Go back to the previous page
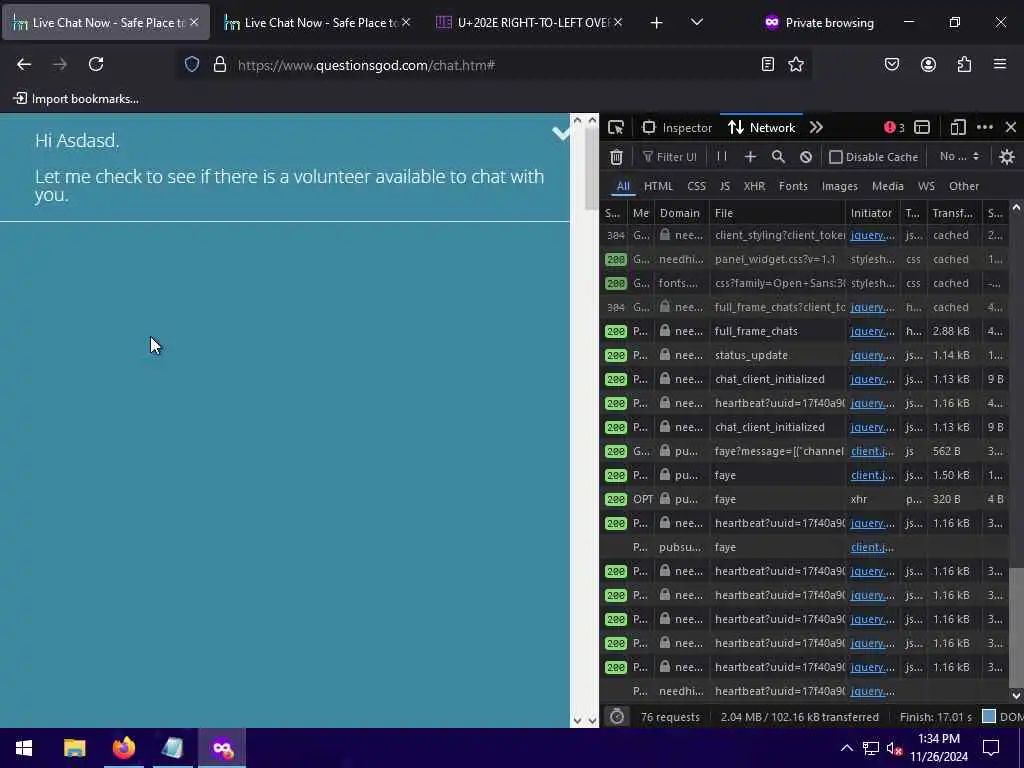Screen dimensions: 1024x768 coord(24,64)
